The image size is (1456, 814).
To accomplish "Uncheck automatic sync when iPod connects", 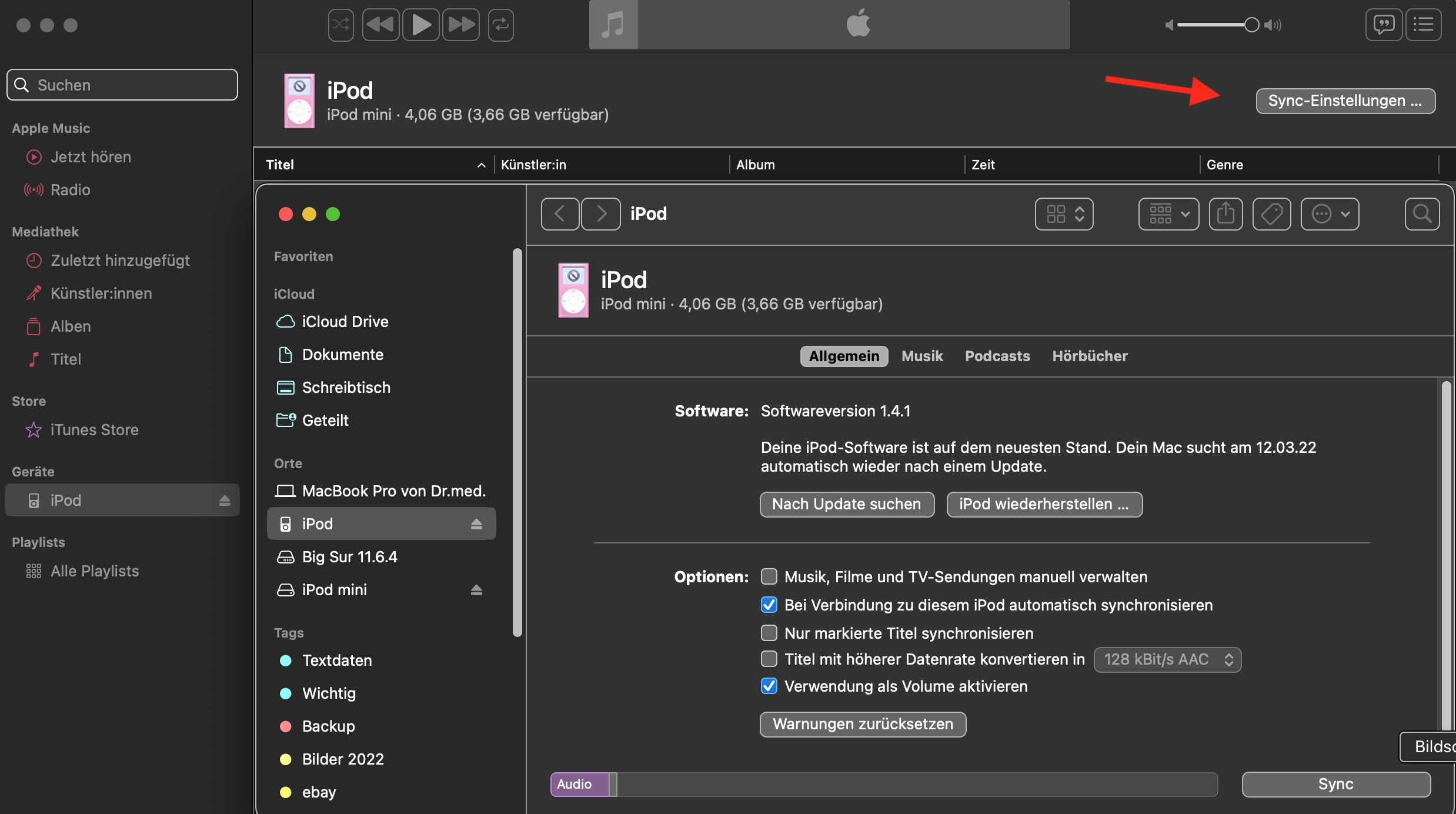I will (x=769, y=605).
